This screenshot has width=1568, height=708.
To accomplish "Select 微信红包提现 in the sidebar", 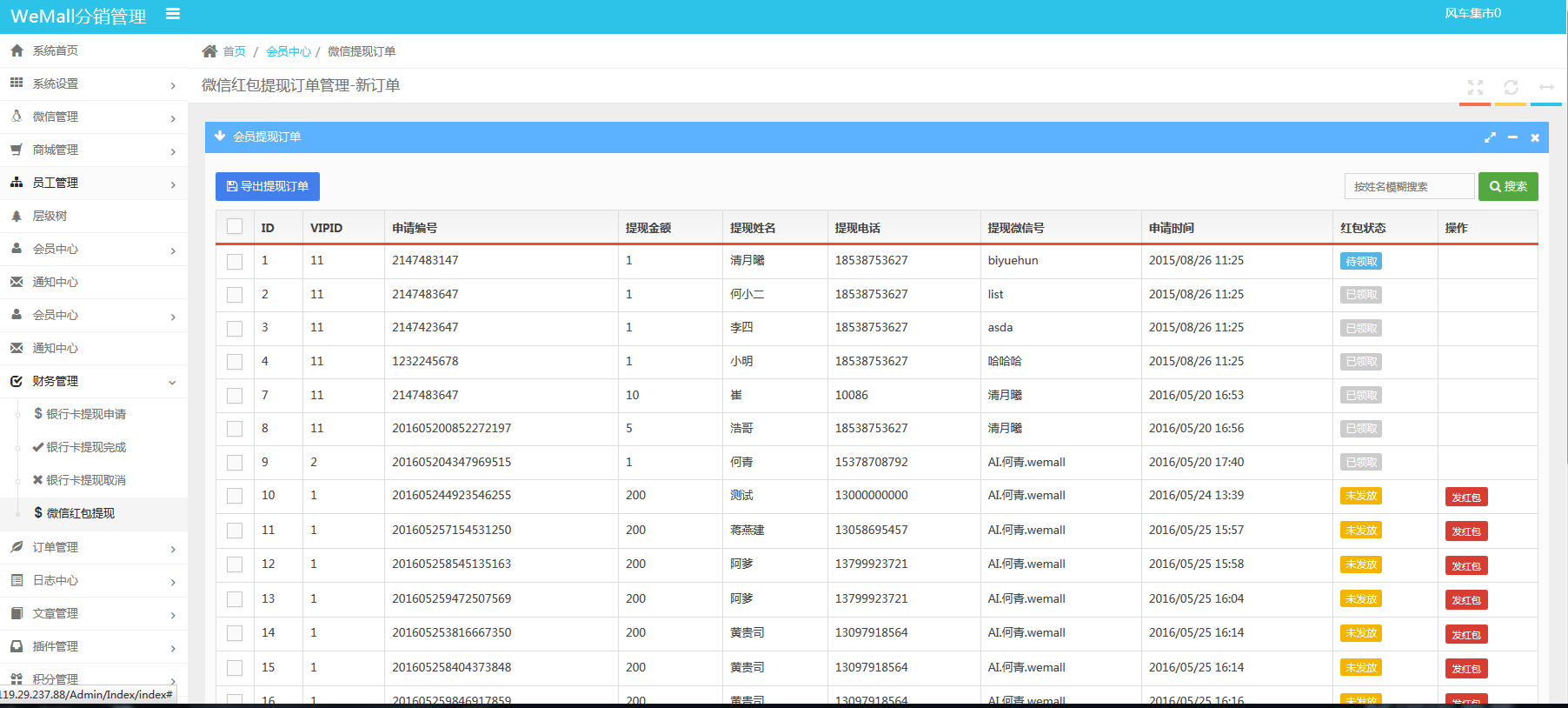I will (80, 513).
